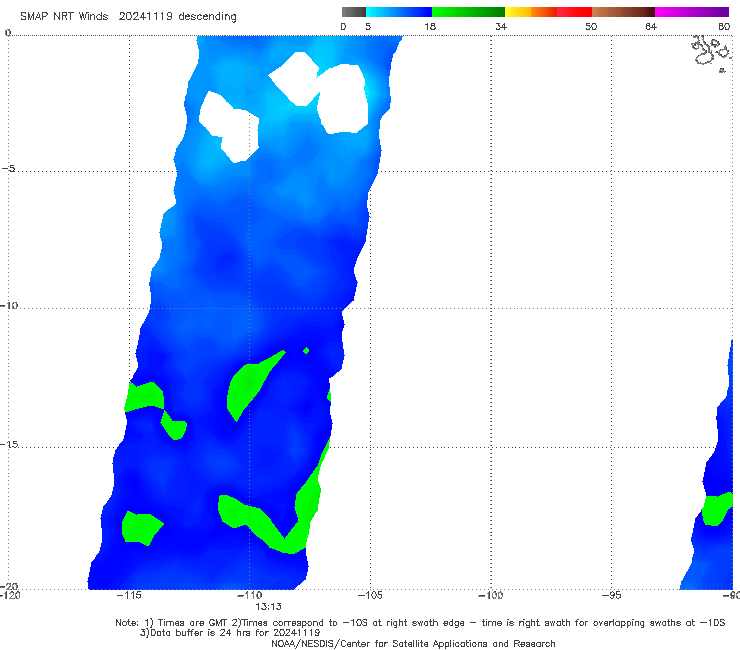740x650 pixels.
Task: Click colorbar label '80'
Action: pos(724,26)
